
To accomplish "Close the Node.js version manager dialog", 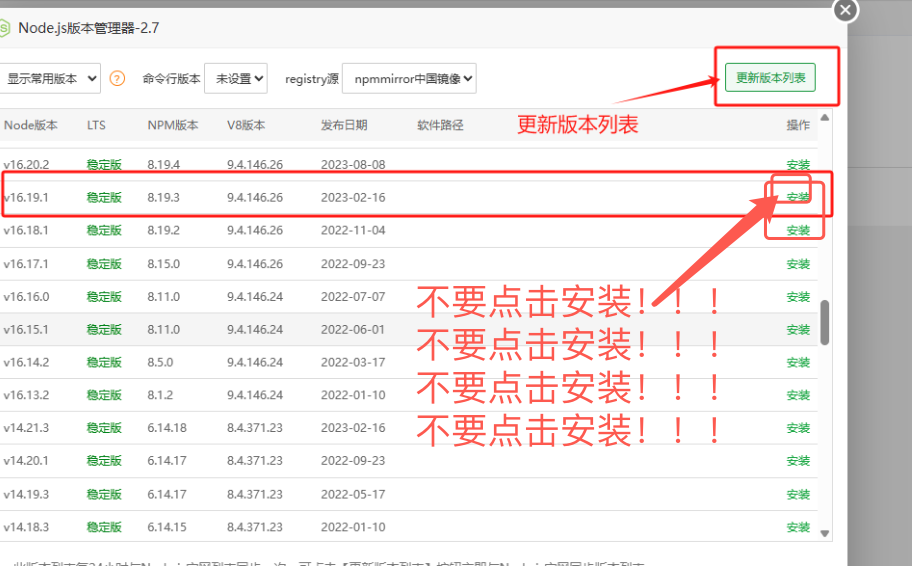I will [845, 11].
